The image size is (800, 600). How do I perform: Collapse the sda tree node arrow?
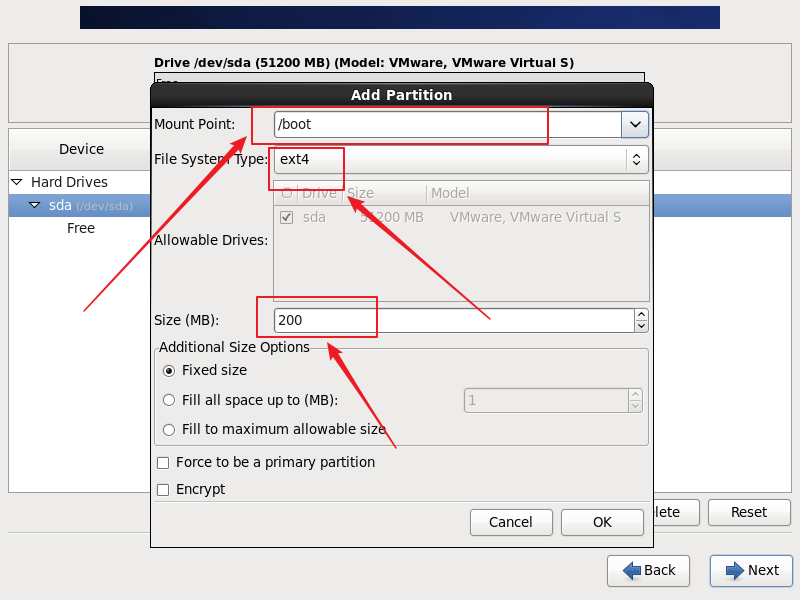coord(34,205)
